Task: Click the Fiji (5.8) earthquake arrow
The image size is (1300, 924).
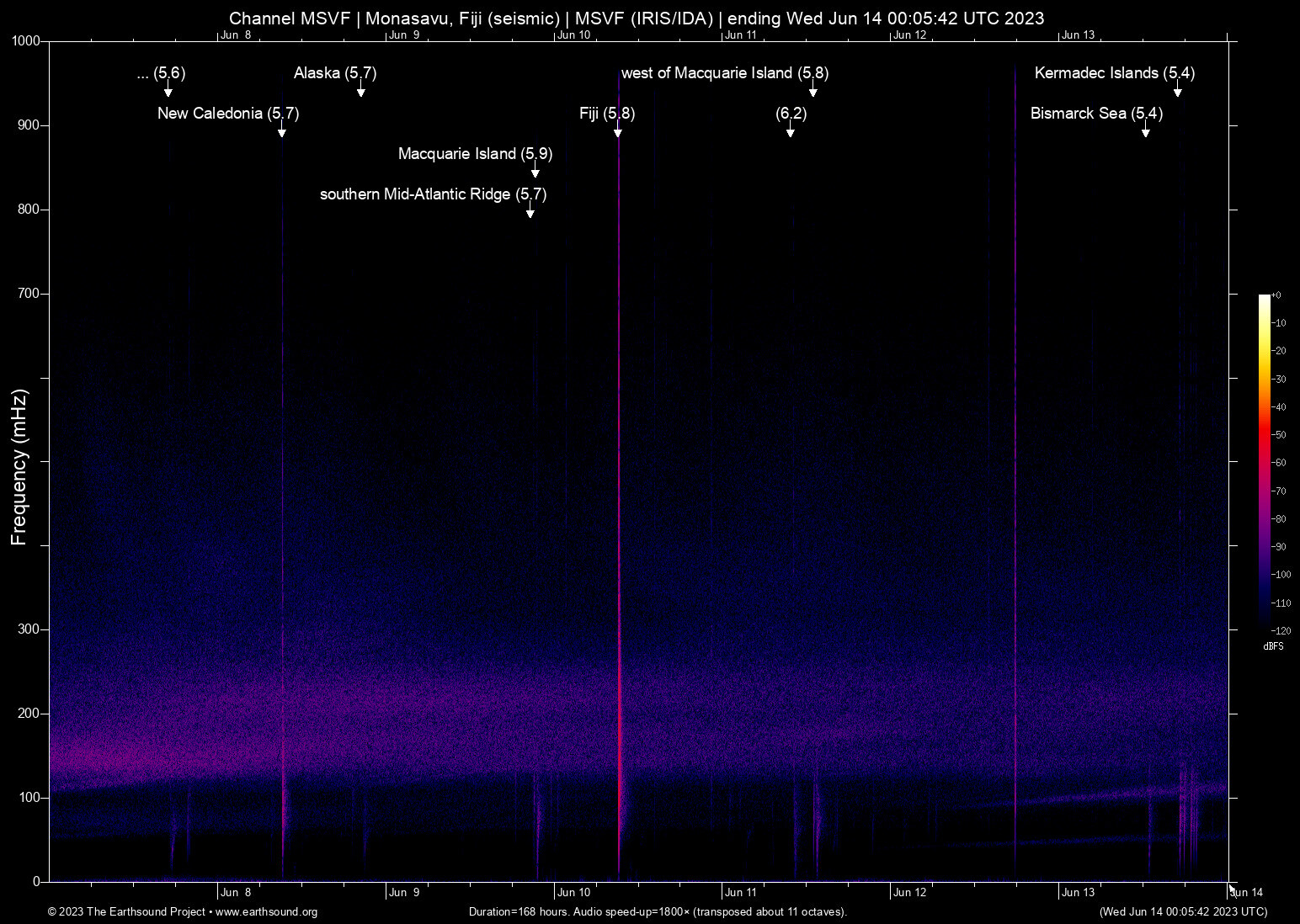Action: pos(618,131)
